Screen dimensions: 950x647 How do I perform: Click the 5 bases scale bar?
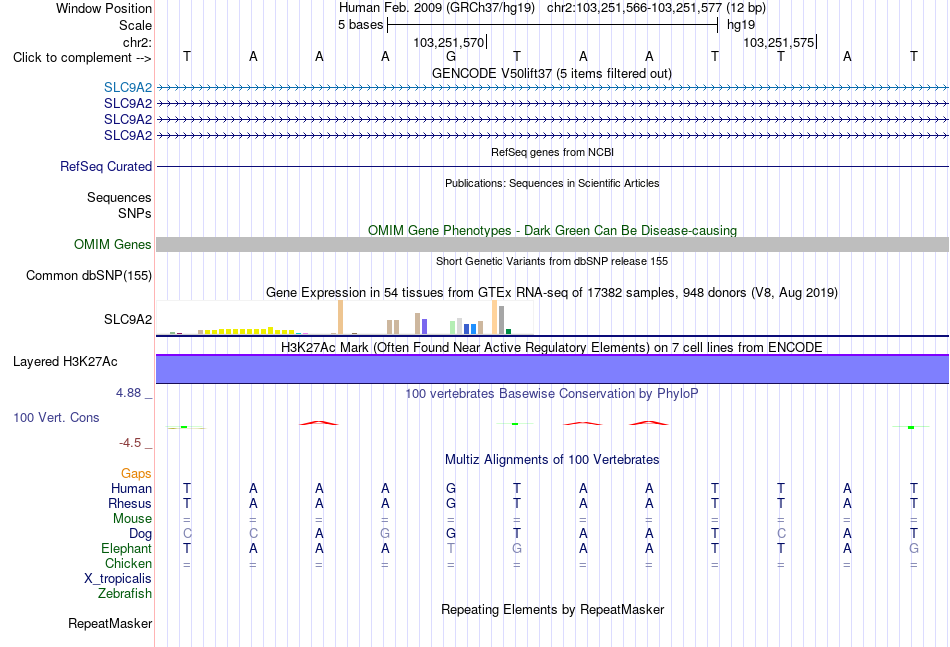tap(553, 25)
